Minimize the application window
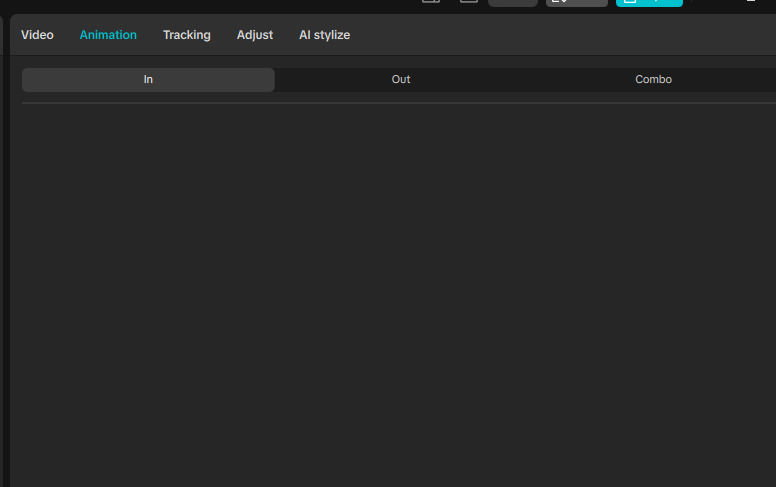 tap(751, 2)
